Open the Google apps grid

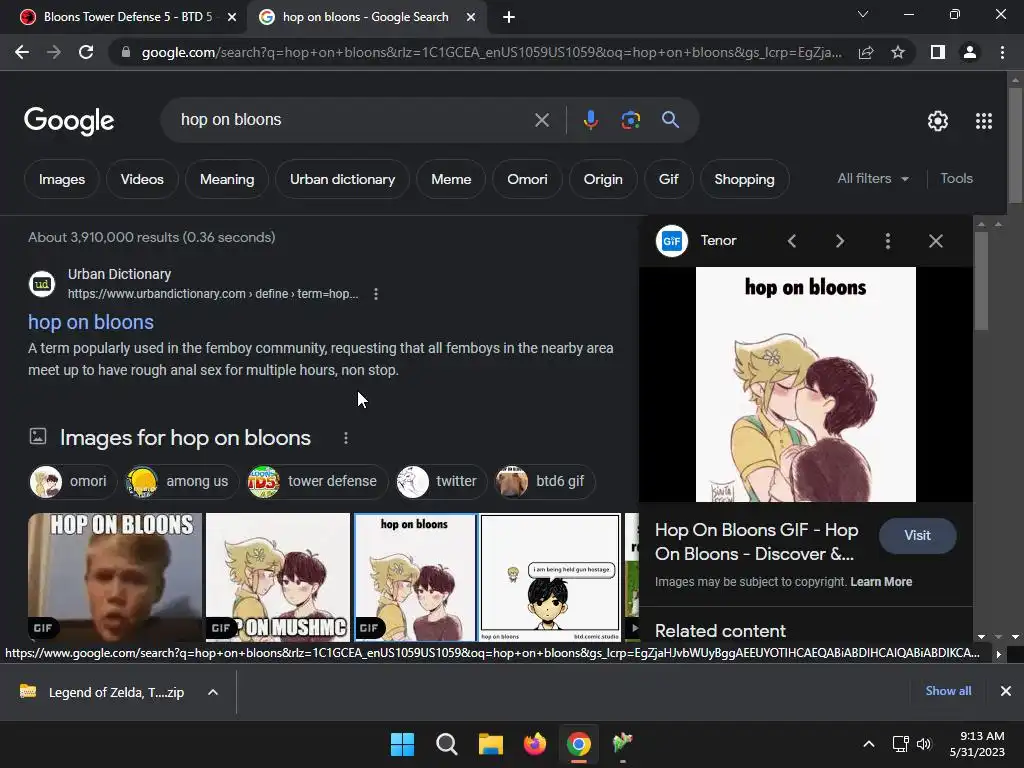984,121
